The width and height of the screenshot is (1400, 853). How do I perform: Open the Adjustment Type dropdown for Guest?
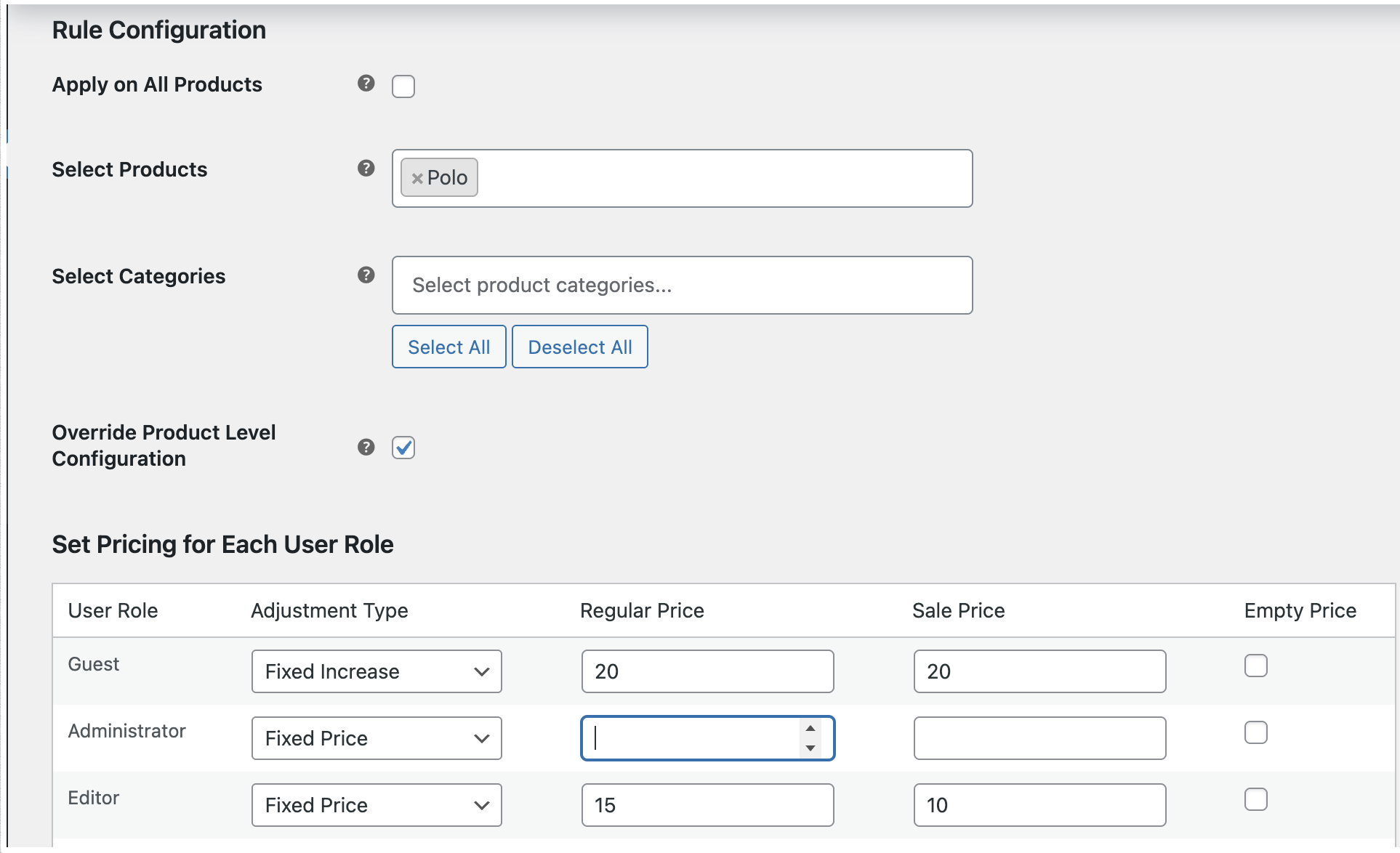(376, 671)
